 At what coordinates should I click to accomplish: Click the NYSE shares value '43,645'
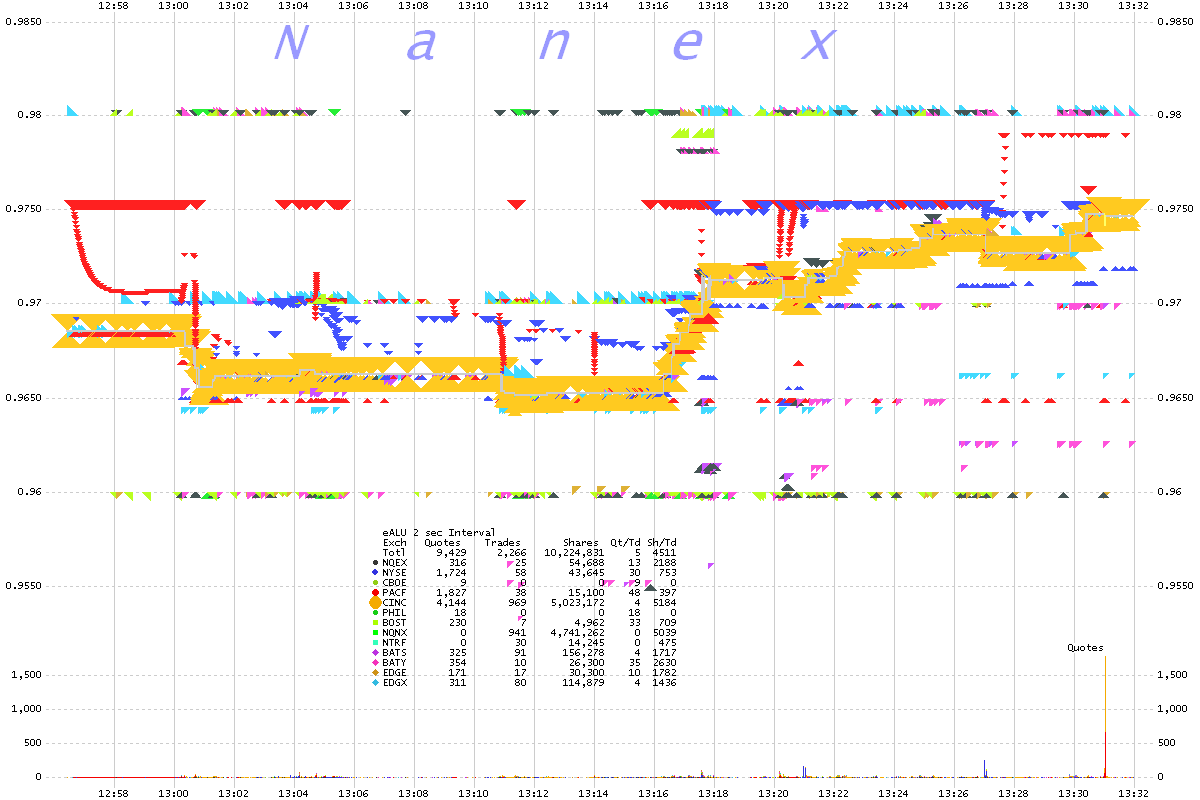coord(586,573)
